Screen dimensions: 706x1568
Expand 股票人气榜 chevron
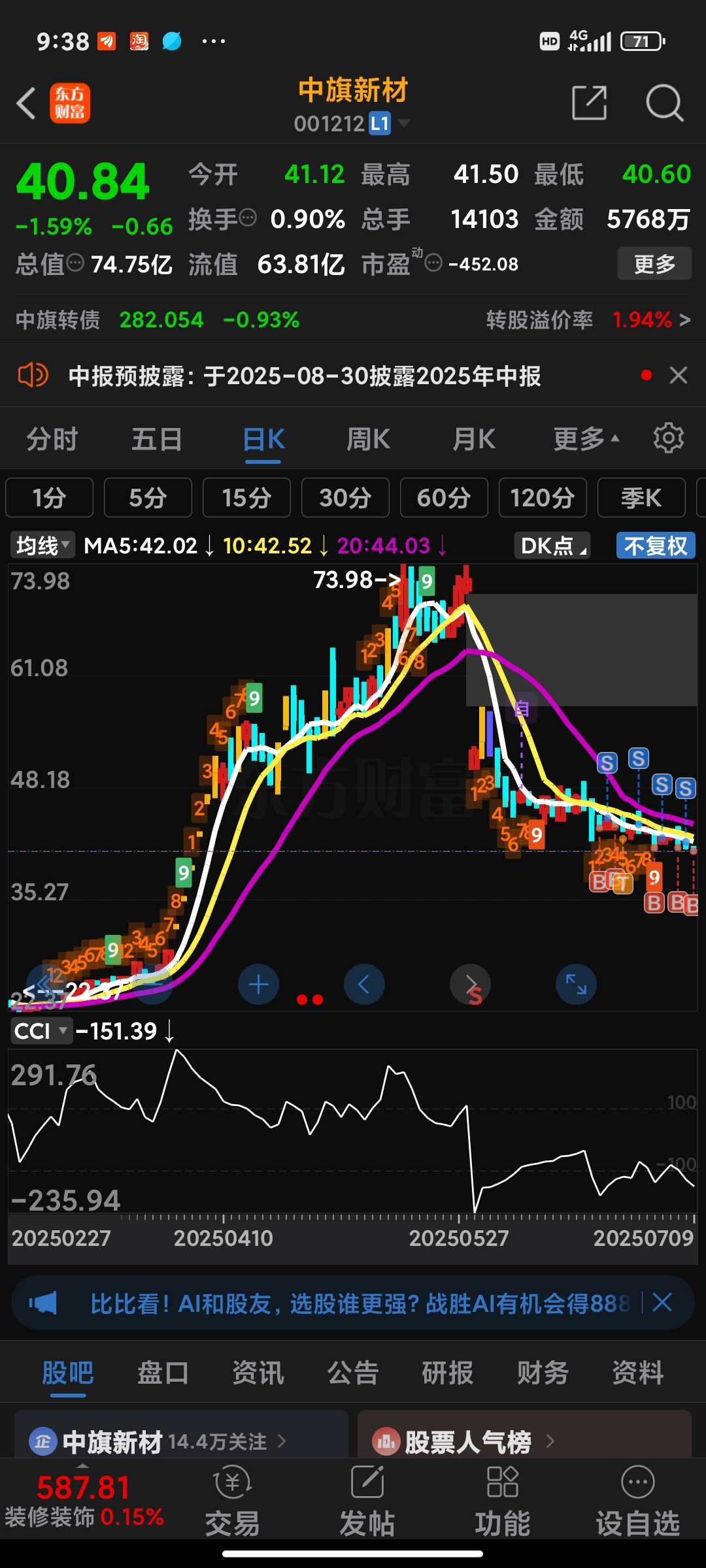coord(550,1441)
